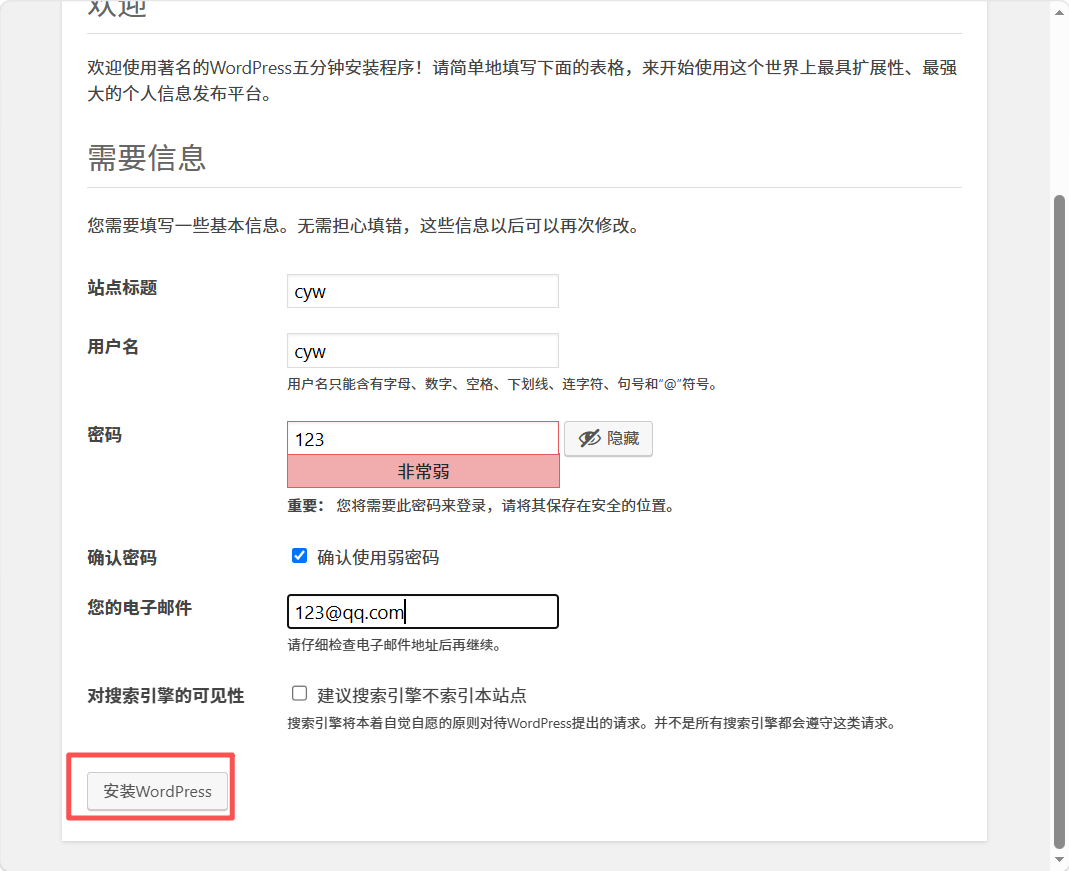Click the 欢迎使用著名的WordPress welcome paragraph
Image resolution: width=1069 pixels, height=871 pixels.
click(522, 80)
